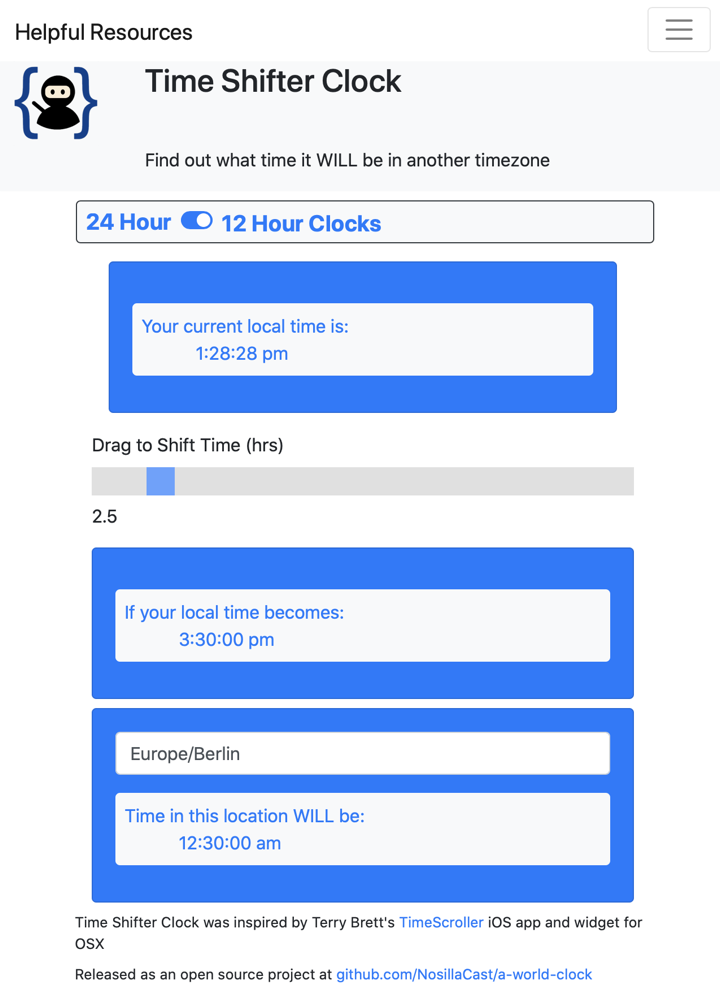
Task: Click the far right end of the shift slider track
Action: pos(628,481)
